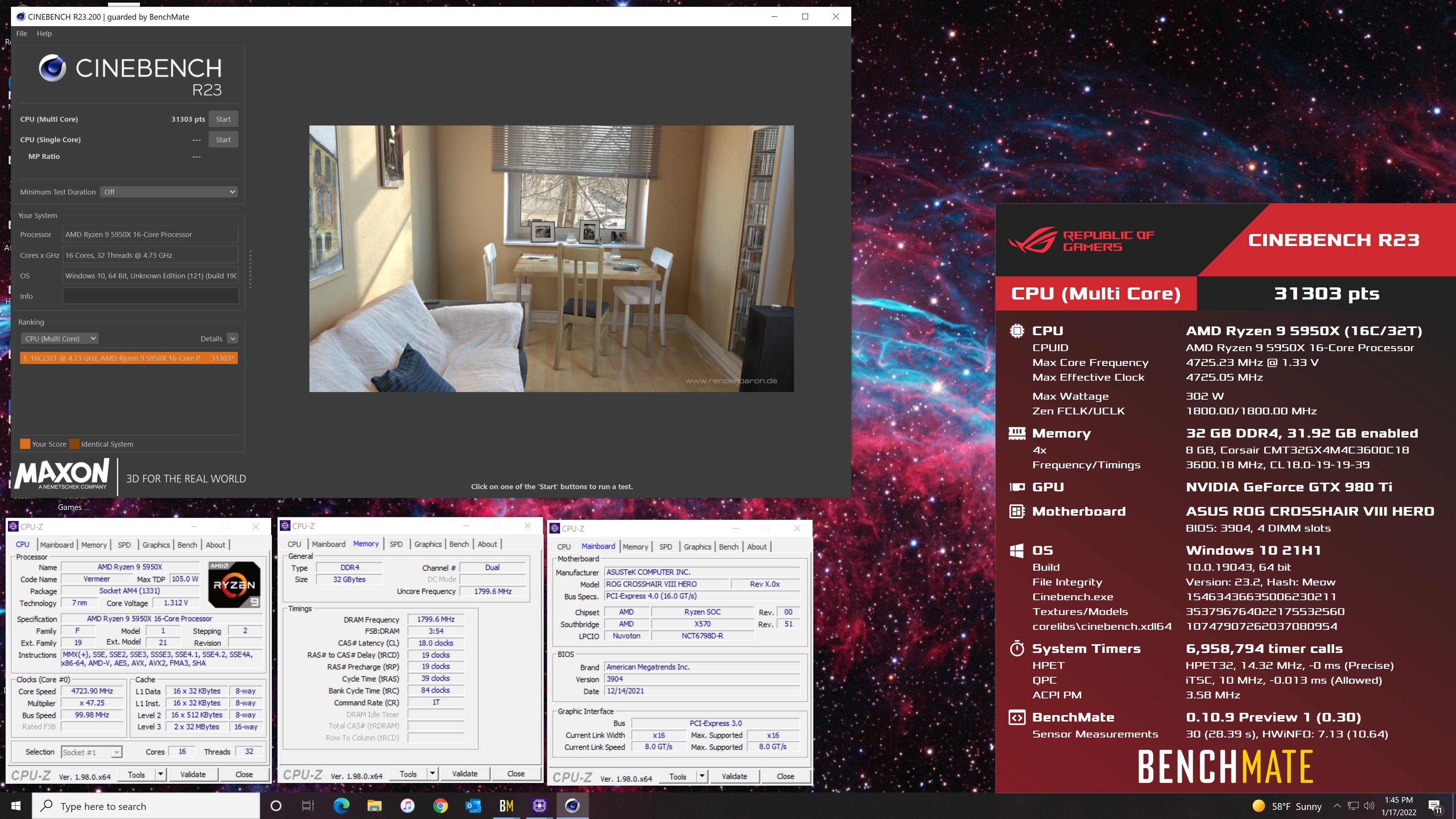Click Validate in the Mainboard CPU-Z window
The height and width of the screenshot is (819, 1456).
734,777
